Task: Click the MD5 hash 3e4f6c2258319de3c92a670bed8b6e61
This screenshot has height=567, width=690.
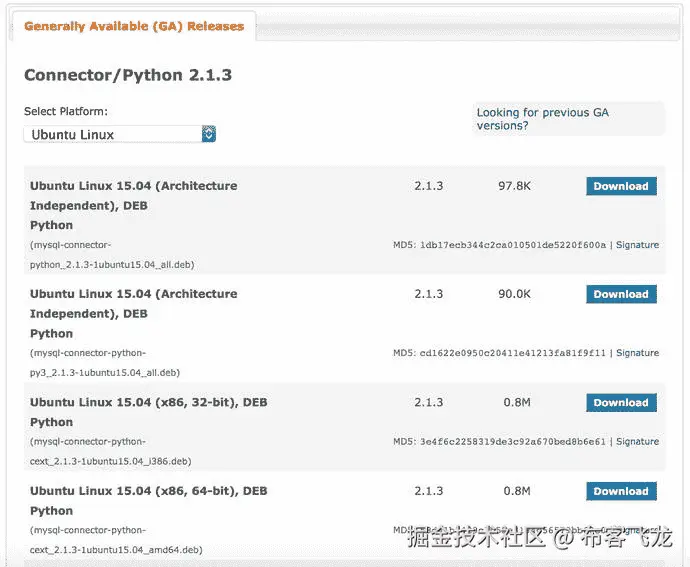Action: point(513,442)
